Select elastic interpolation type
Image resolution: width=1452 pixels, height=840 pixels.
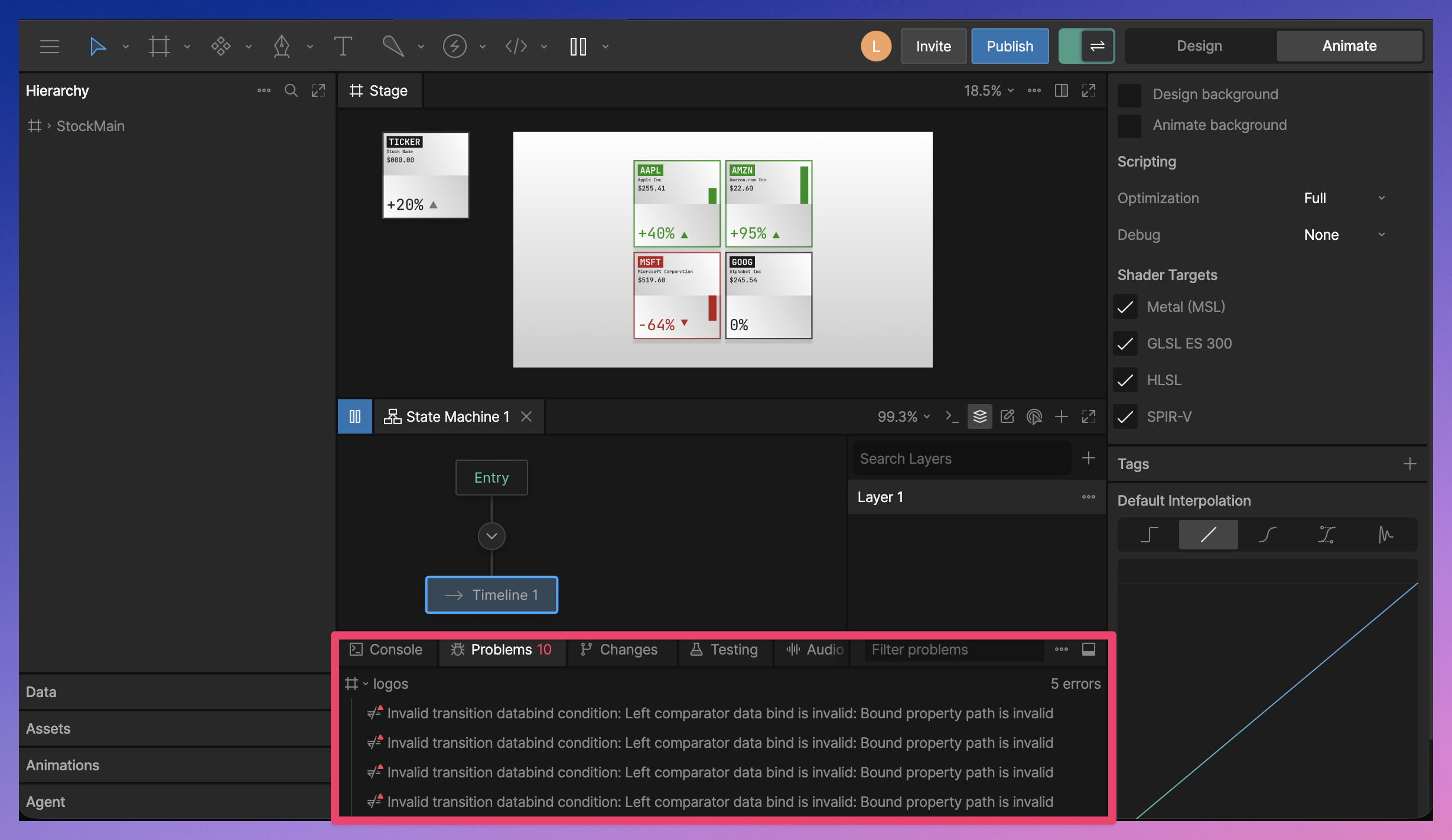1385,535
